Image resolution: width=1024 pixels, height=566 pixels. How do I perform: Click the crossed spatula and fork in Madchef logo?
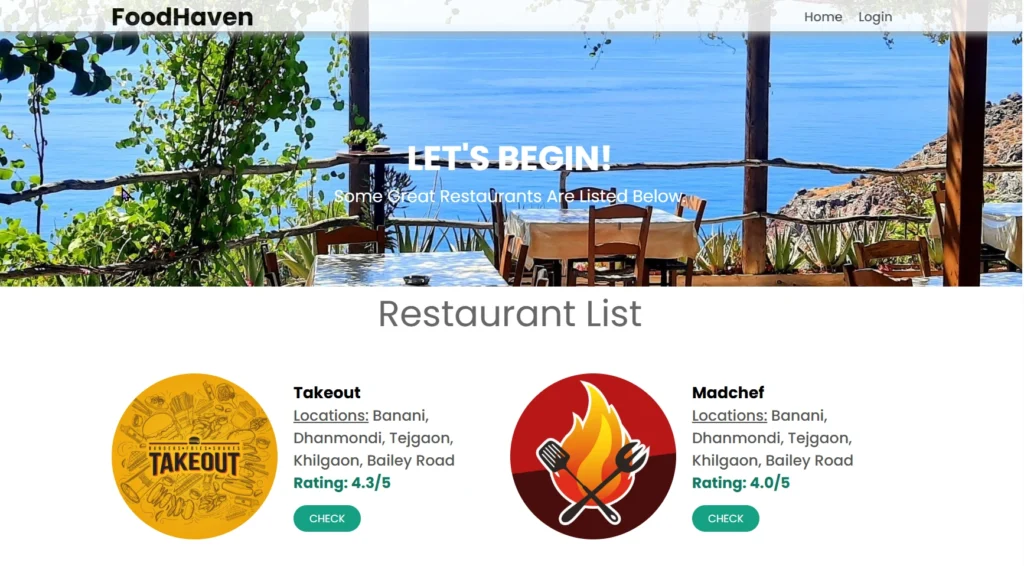tap(593, 481)
